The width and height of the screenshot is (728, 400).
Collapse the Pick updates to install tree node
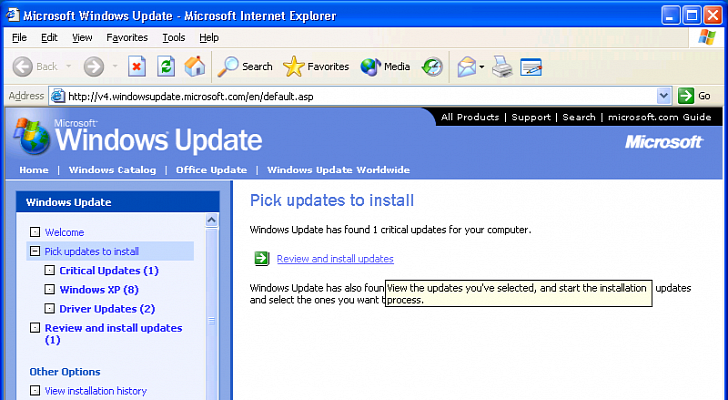tap(35, 252)
